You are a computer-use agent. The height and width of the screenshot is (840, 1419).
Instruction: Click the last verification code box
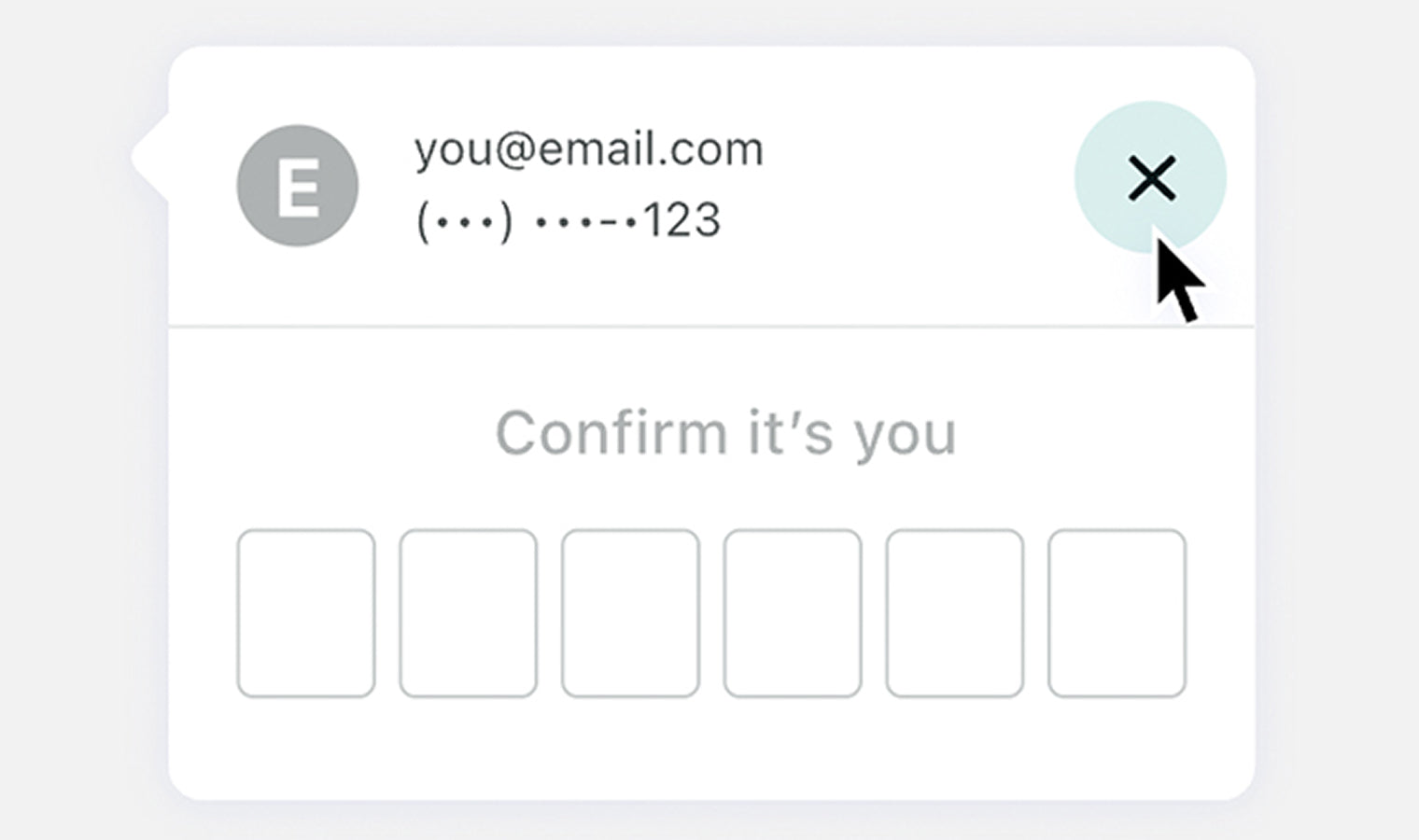click(1117, 613)
